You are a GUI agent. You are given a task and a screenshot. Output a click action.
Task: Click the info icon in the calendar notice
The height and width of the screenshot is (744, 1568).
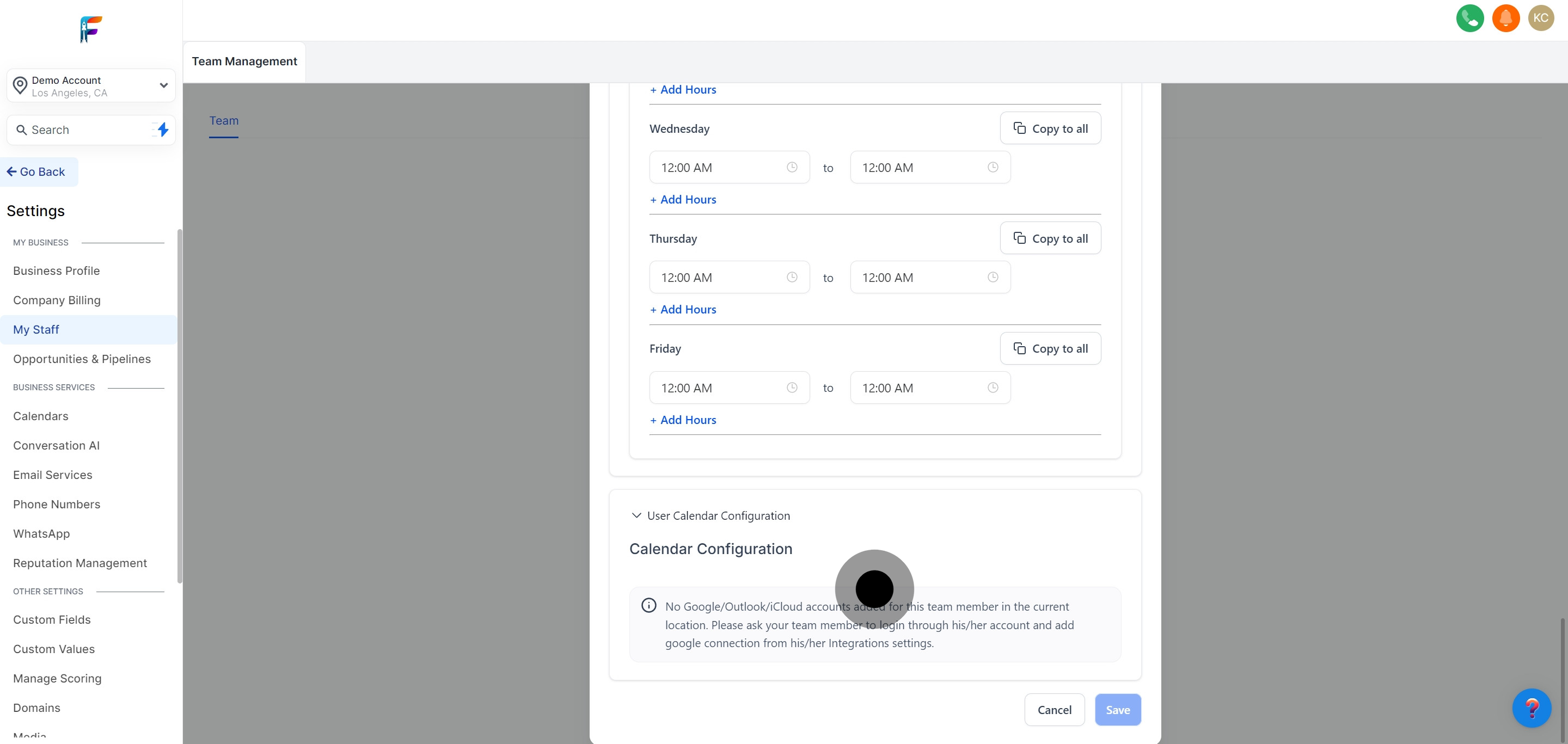648,605
